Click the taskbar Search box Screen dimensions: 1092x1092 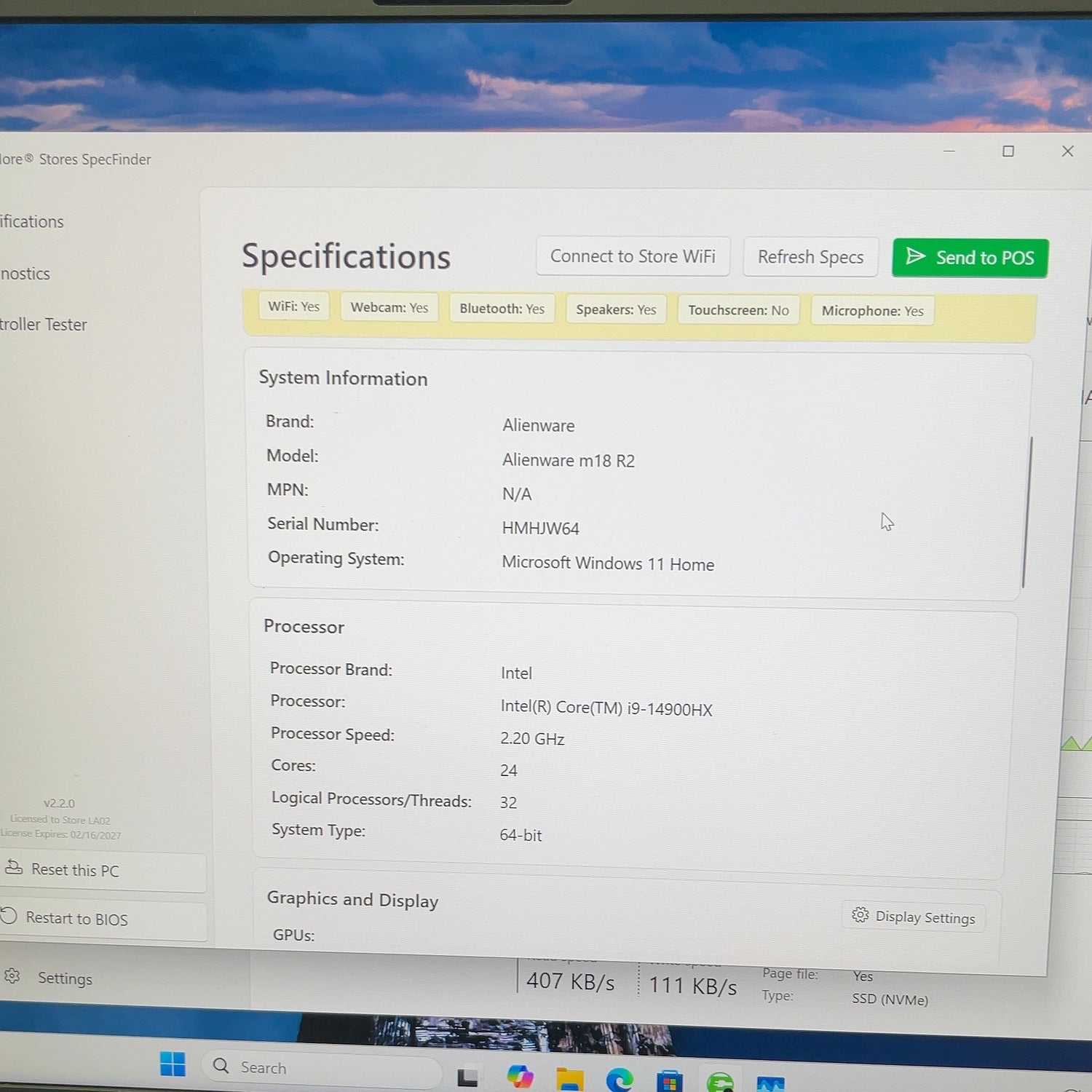pos(321,1069)
